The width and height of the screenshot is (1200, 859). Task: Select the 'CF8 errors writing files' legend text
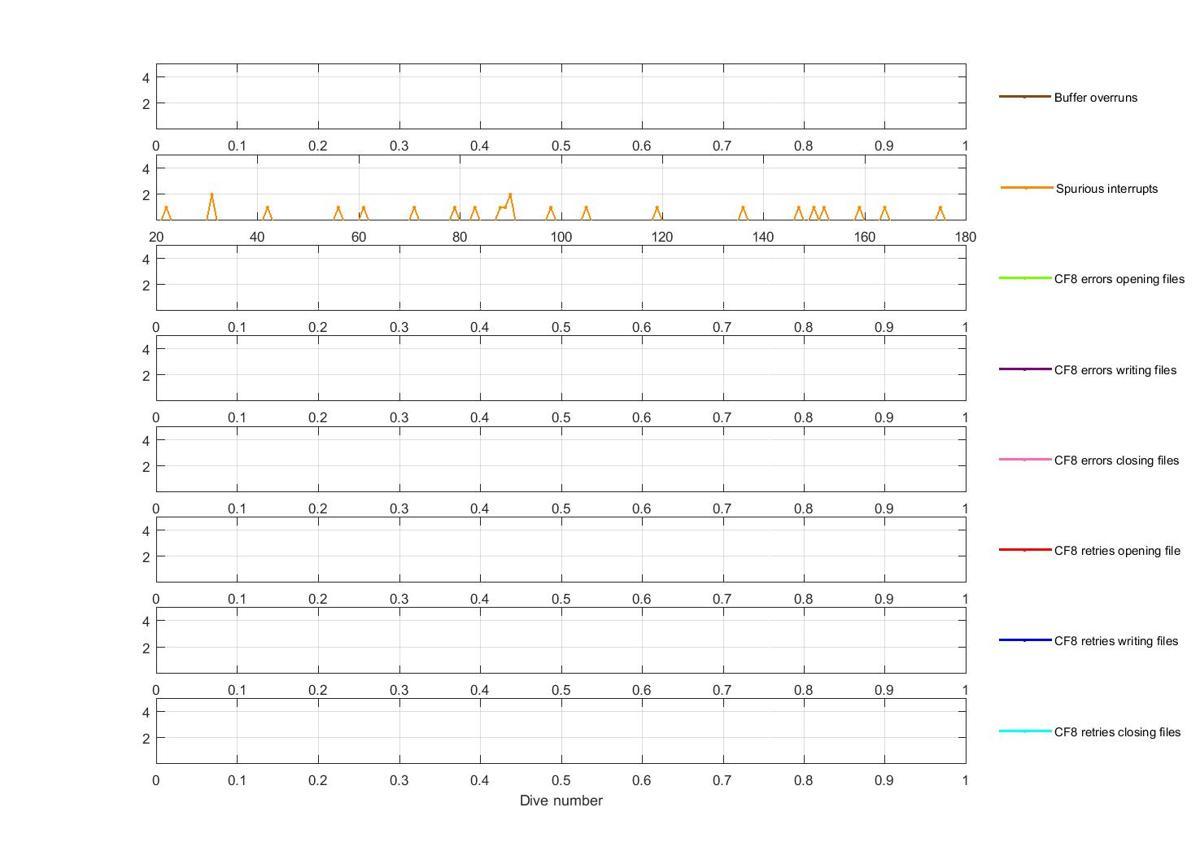click(1115, 370)
